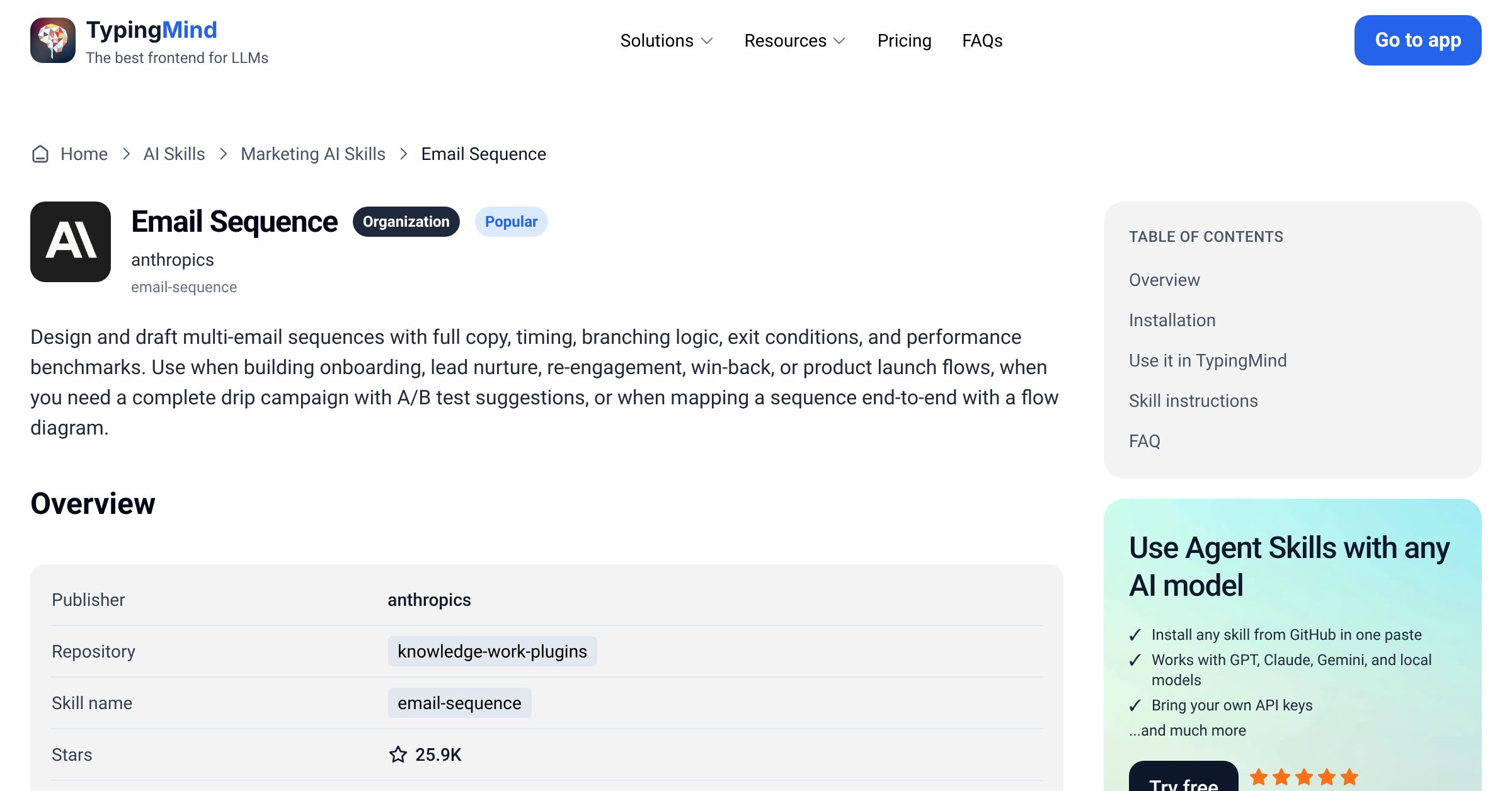Click the star icon next to 25.9K
Image resolution: width=1512 pixels, height=791 pixels.
(x=398, y=754)
